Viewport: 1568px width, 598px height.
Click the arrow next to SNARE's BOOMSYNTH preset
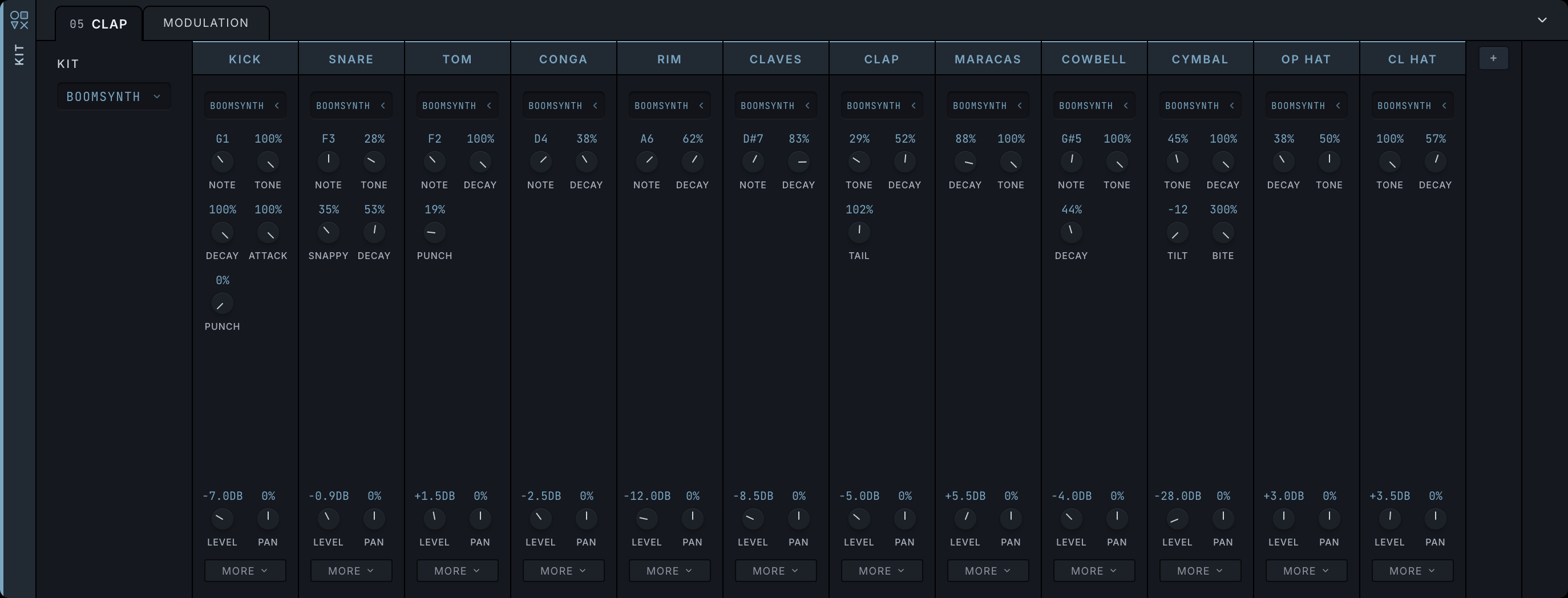(383, 106)
